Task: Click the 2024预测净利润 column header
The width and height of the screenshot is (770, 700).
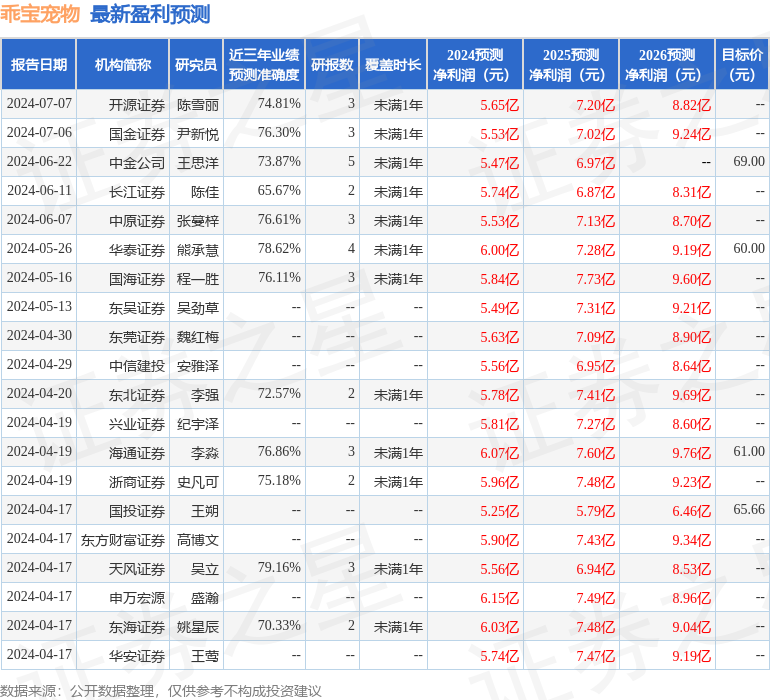Action: [475, 64]
